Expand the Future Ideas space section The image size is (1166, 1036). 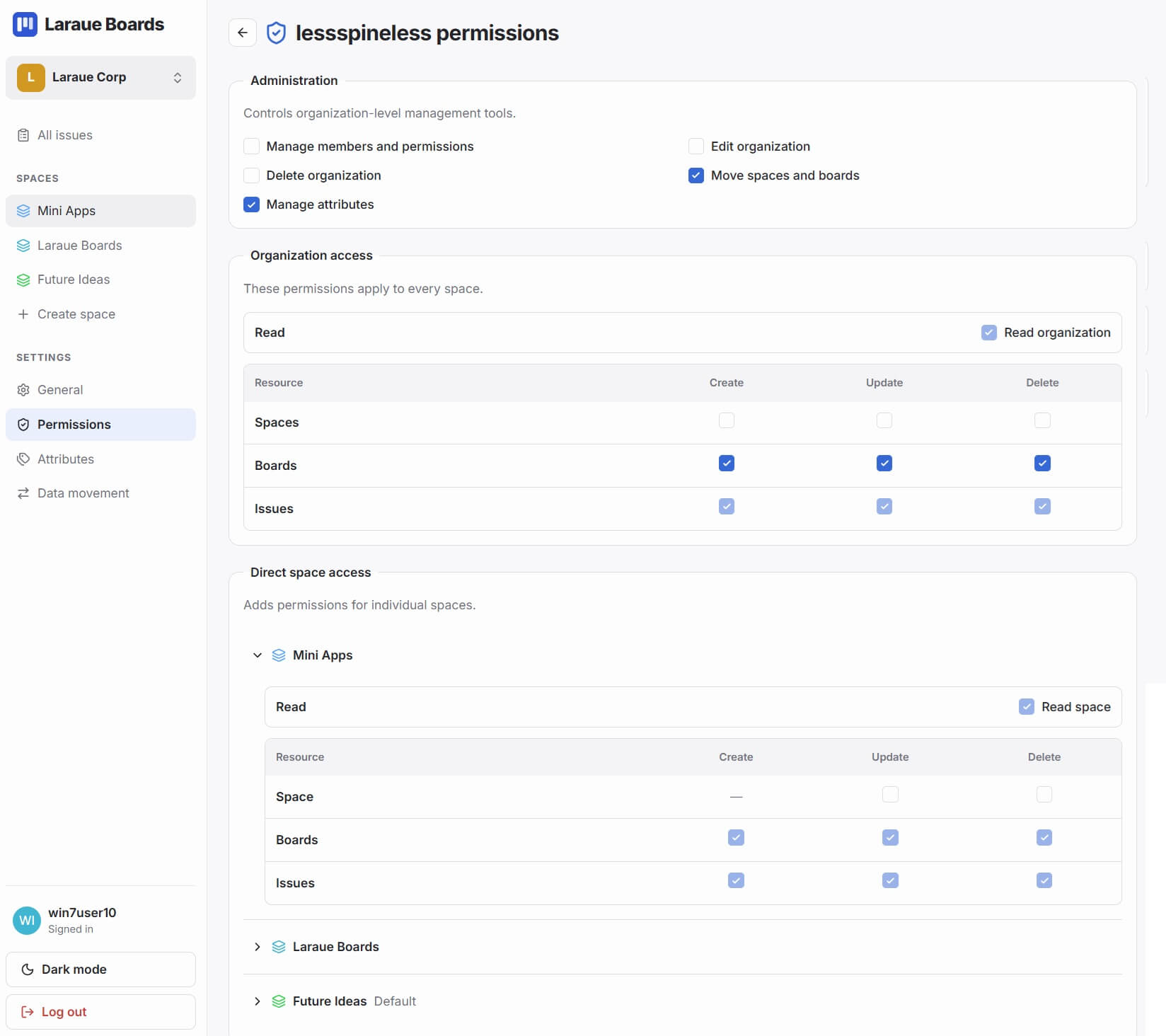pyautogui.click(x=258, y=1001)
